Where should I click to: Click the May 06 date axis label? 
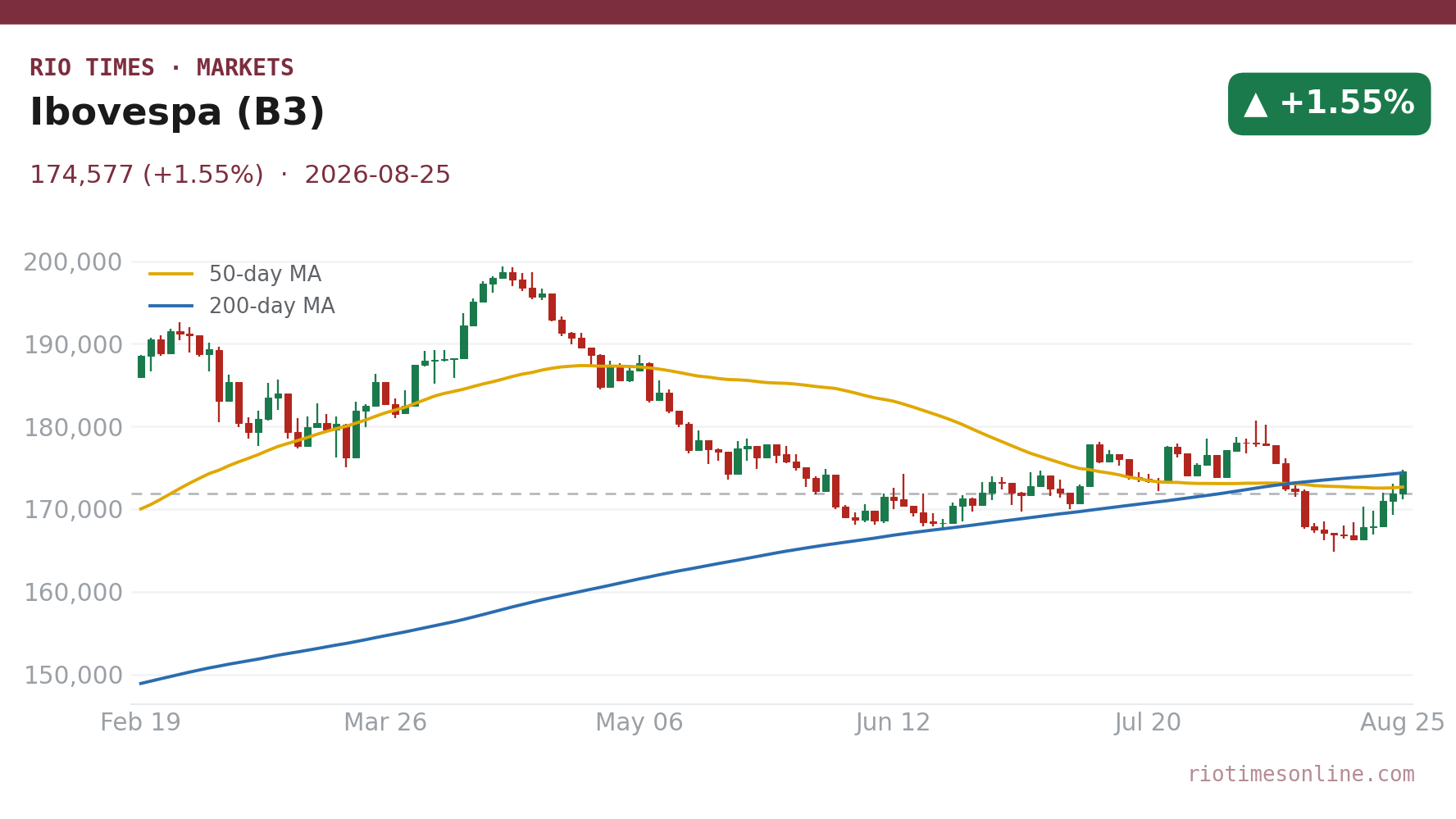coord(639,723)
